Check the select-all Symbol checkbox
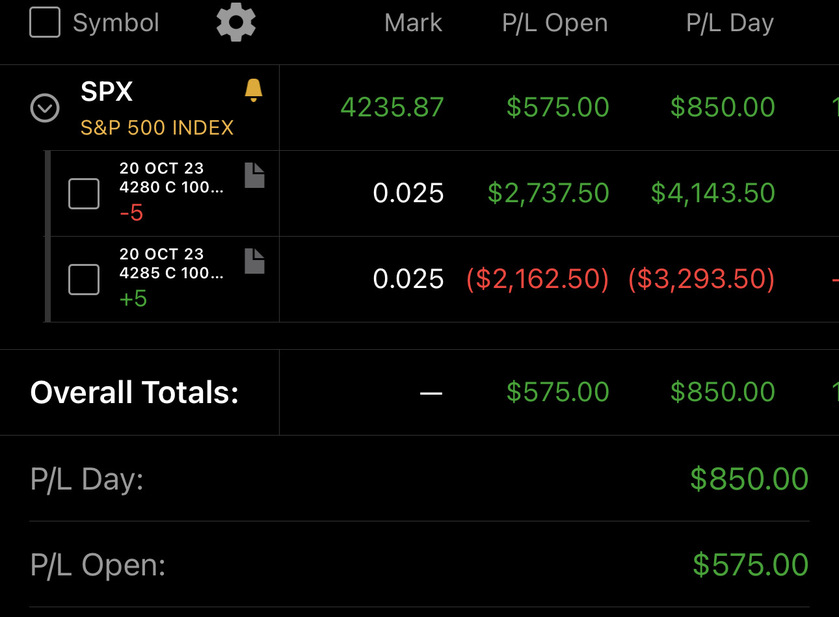Image resolution: width=839 pixels, height=617 pixels. [45, 22]
